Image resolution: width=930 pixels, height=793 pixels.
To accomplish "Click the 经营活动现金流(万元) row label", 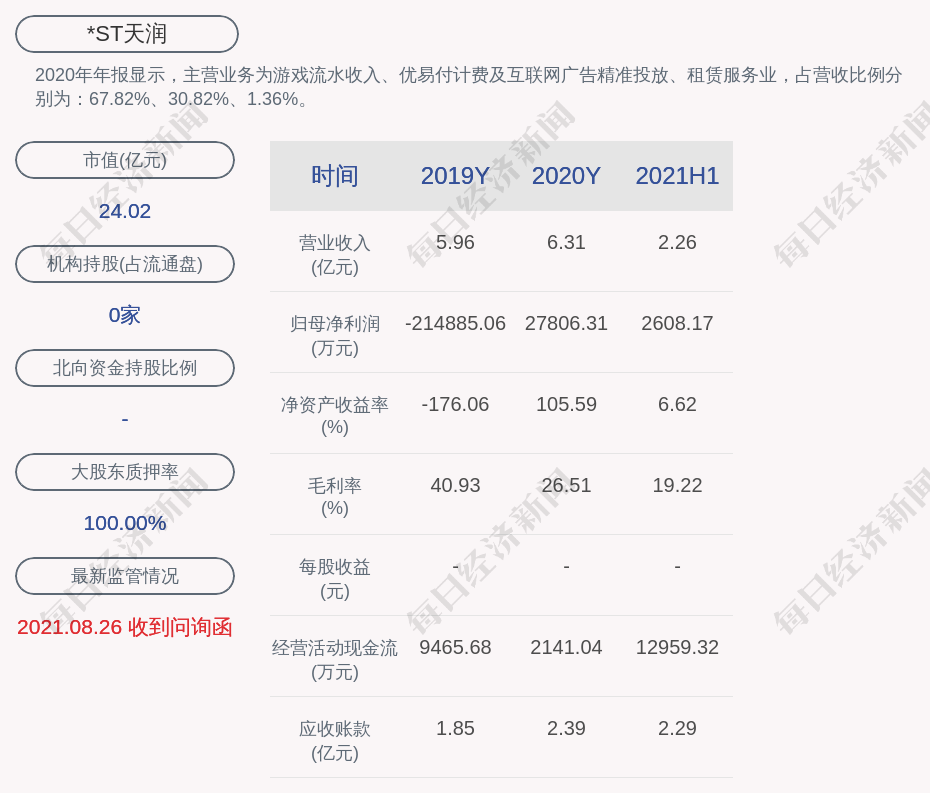I will tap(335, 660).
